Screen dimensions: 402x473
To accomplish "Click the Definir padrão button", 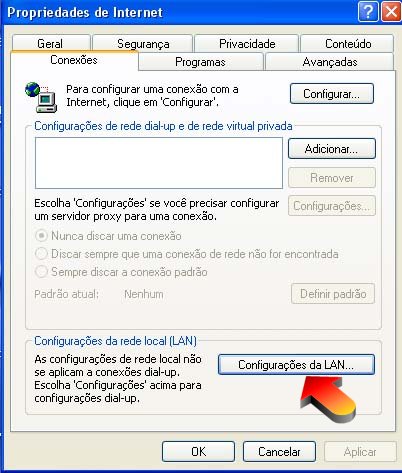I will click(x=333, y=294).
